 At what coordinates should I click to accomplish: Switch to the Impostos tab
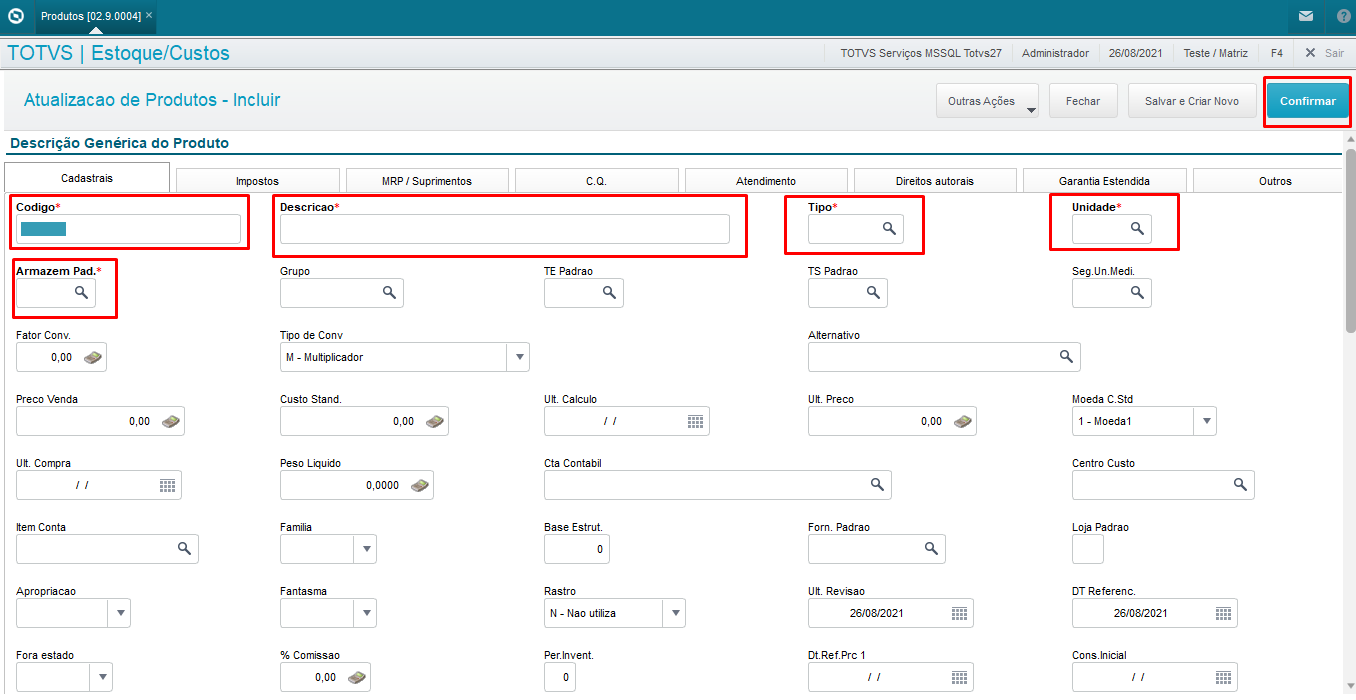[257, 181]
